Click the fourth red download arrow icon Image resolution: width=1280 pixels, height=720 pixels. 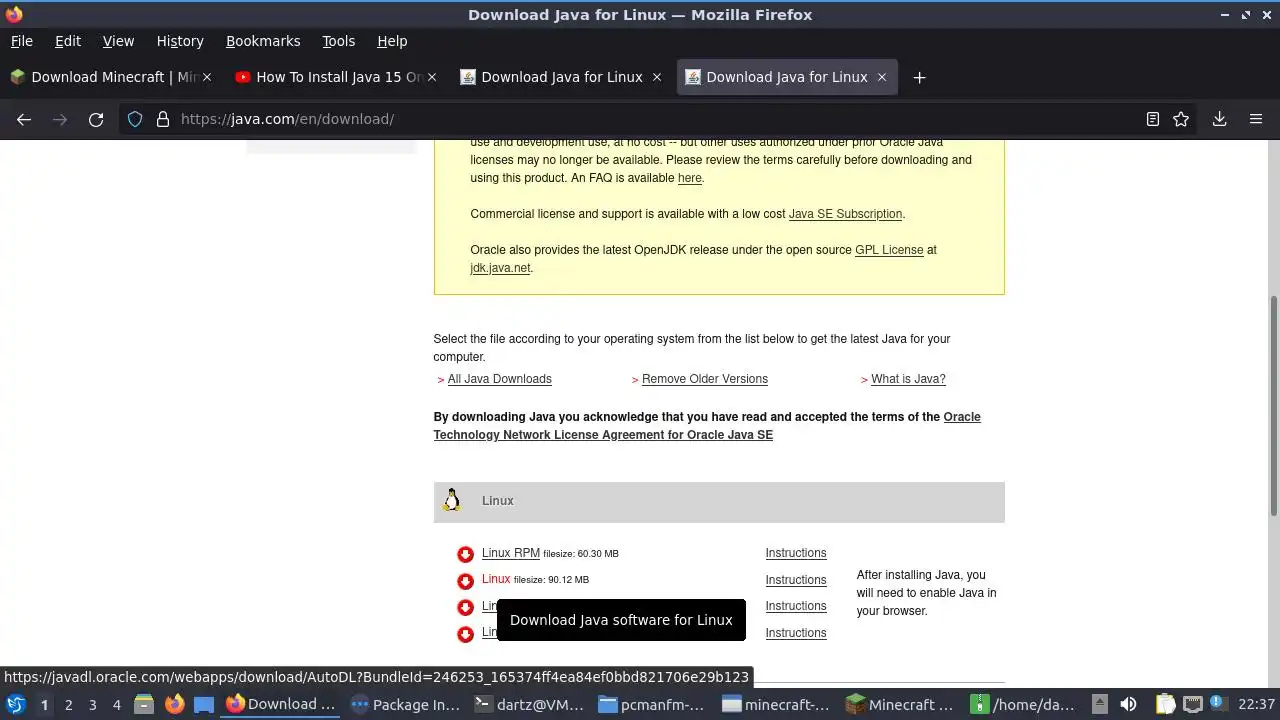click(465, 634)
